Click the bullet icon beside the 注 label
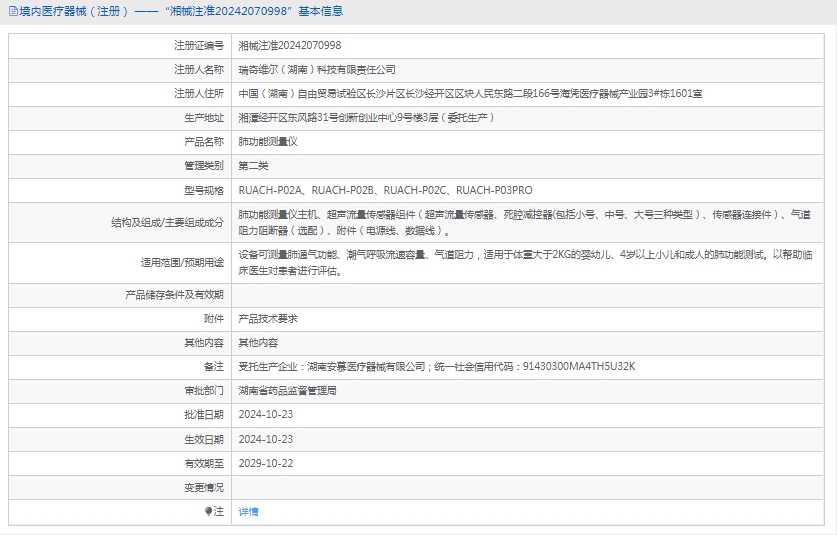837x535 pixels. coord(209,511)
